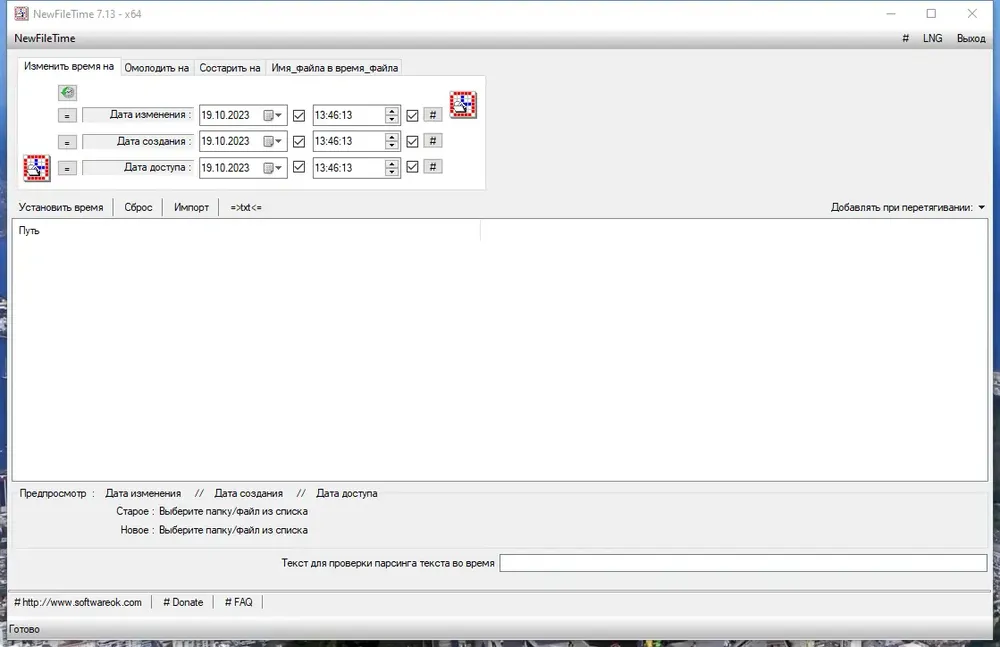Click the # button in Дата создания row
This screenshot has height=647, width=1000.
coord(433,141)
